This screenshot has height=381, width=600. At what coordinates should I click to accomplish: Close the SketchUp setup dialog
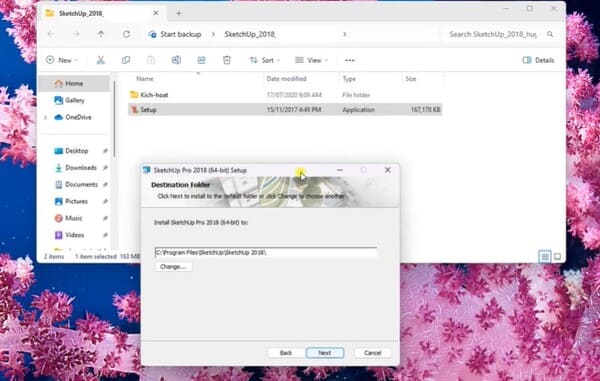(388, 170)
